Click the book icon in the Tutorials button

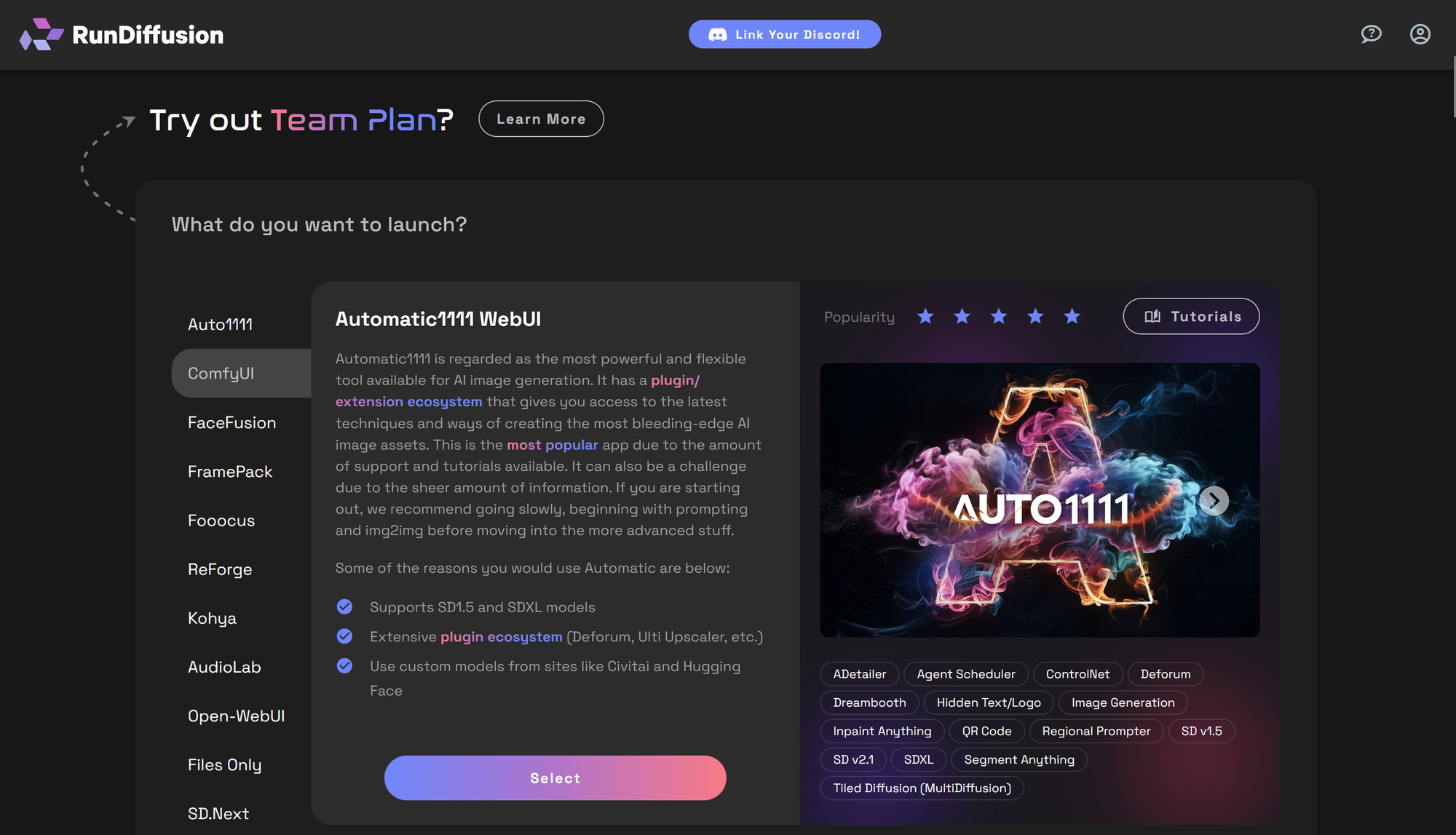click(1152, 317)
